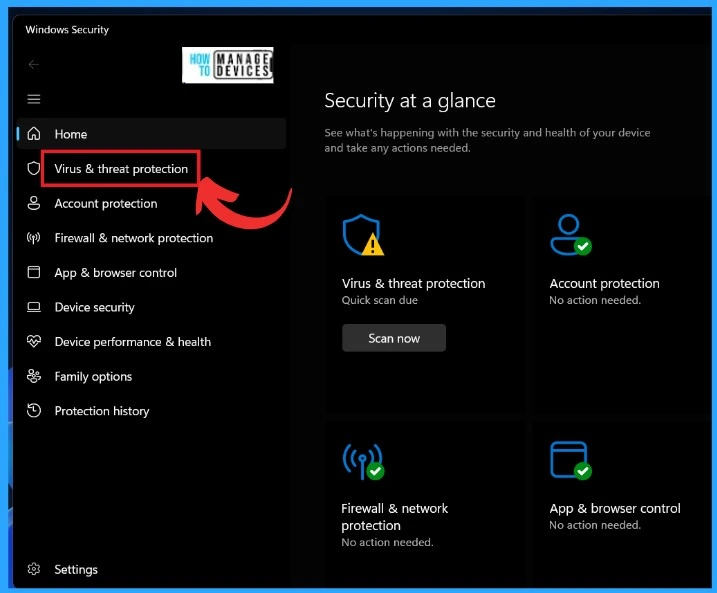Open the Account protection card title
Viewport: 717px width, 593px height.
604,283
